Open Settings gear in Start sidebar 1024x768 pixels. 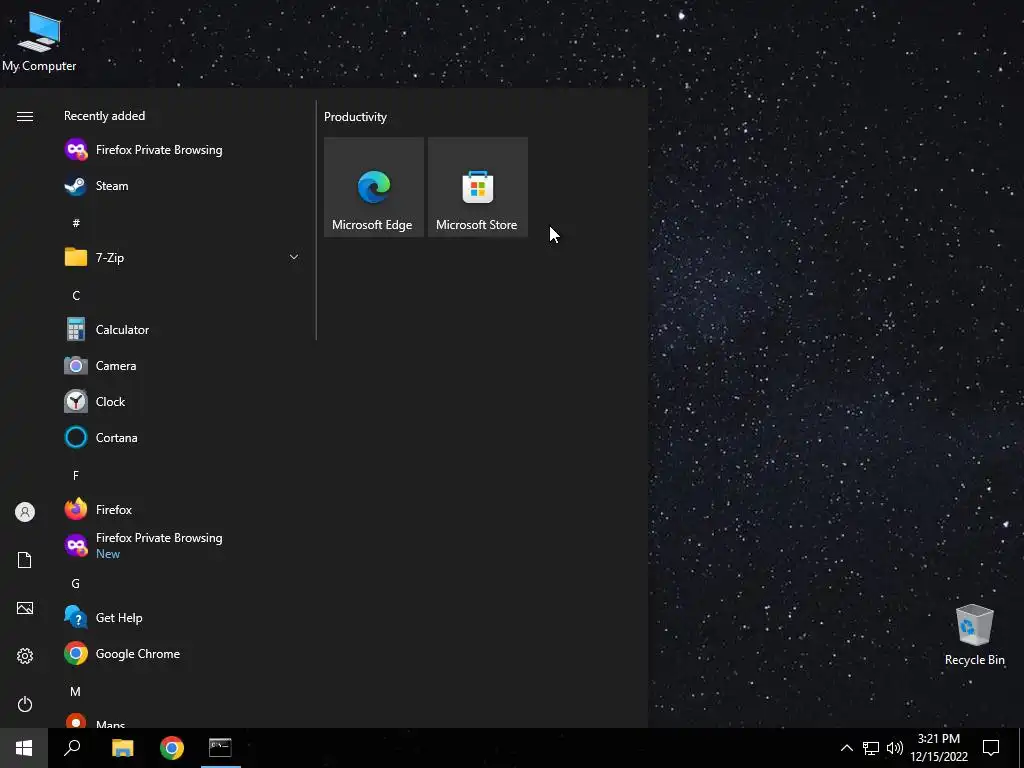(x=25, y=656)
